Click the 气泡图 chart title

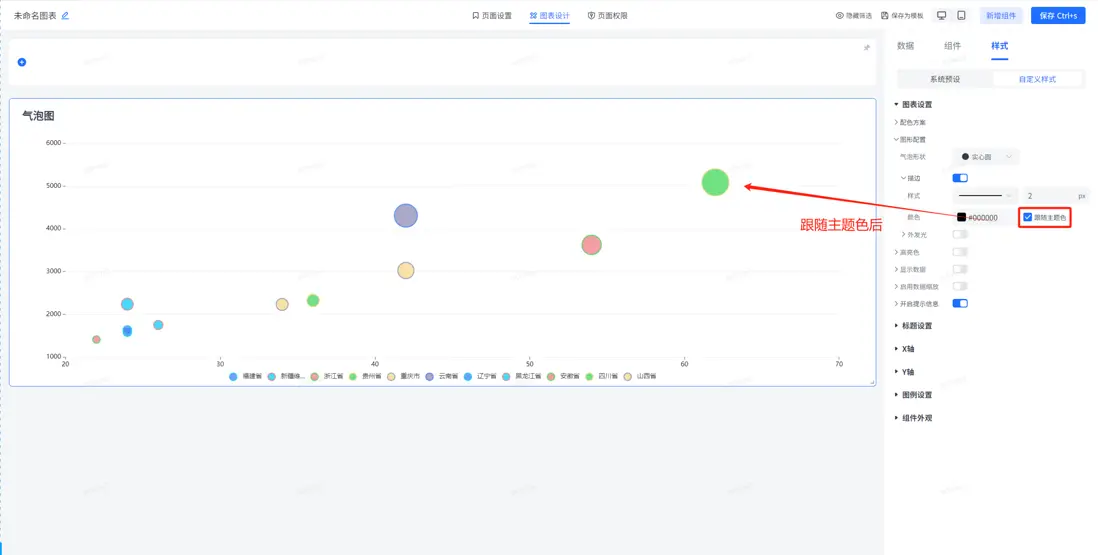(39, 116)
